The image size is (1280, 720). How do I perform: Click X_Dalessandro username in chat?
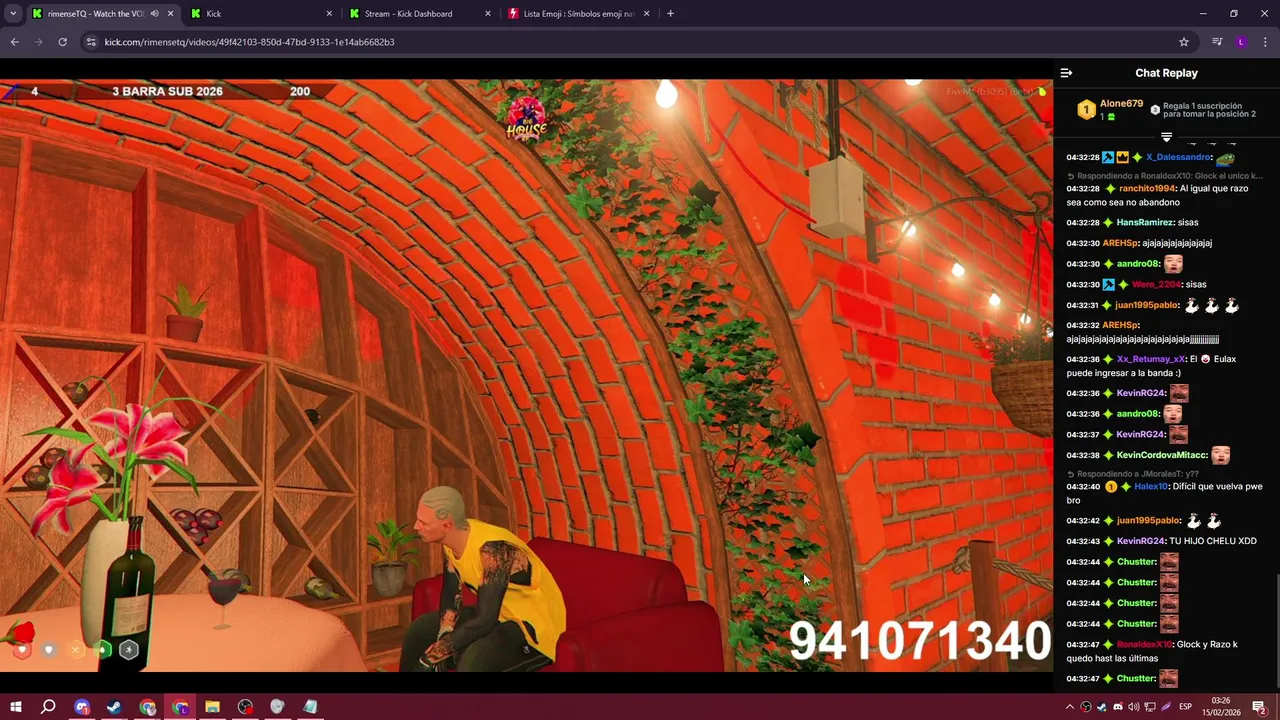tap(1179, 157)
